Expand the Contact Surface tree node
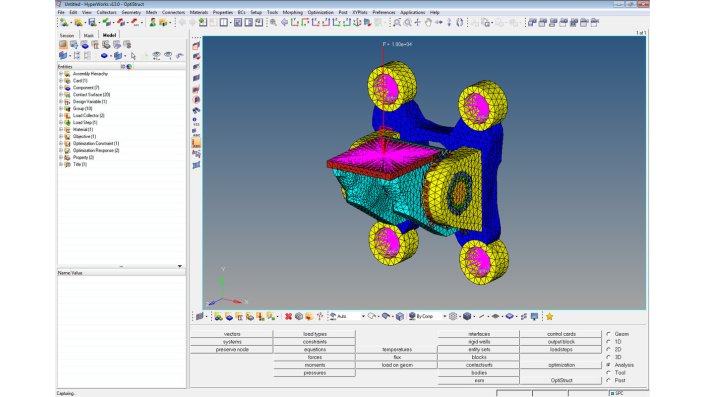 coord(61,95)
